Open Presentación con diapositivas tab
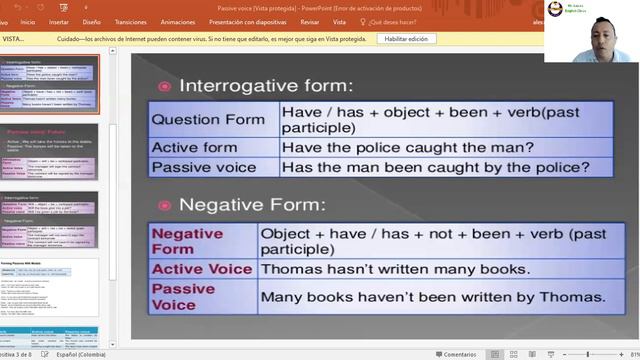 pos(248,22)
